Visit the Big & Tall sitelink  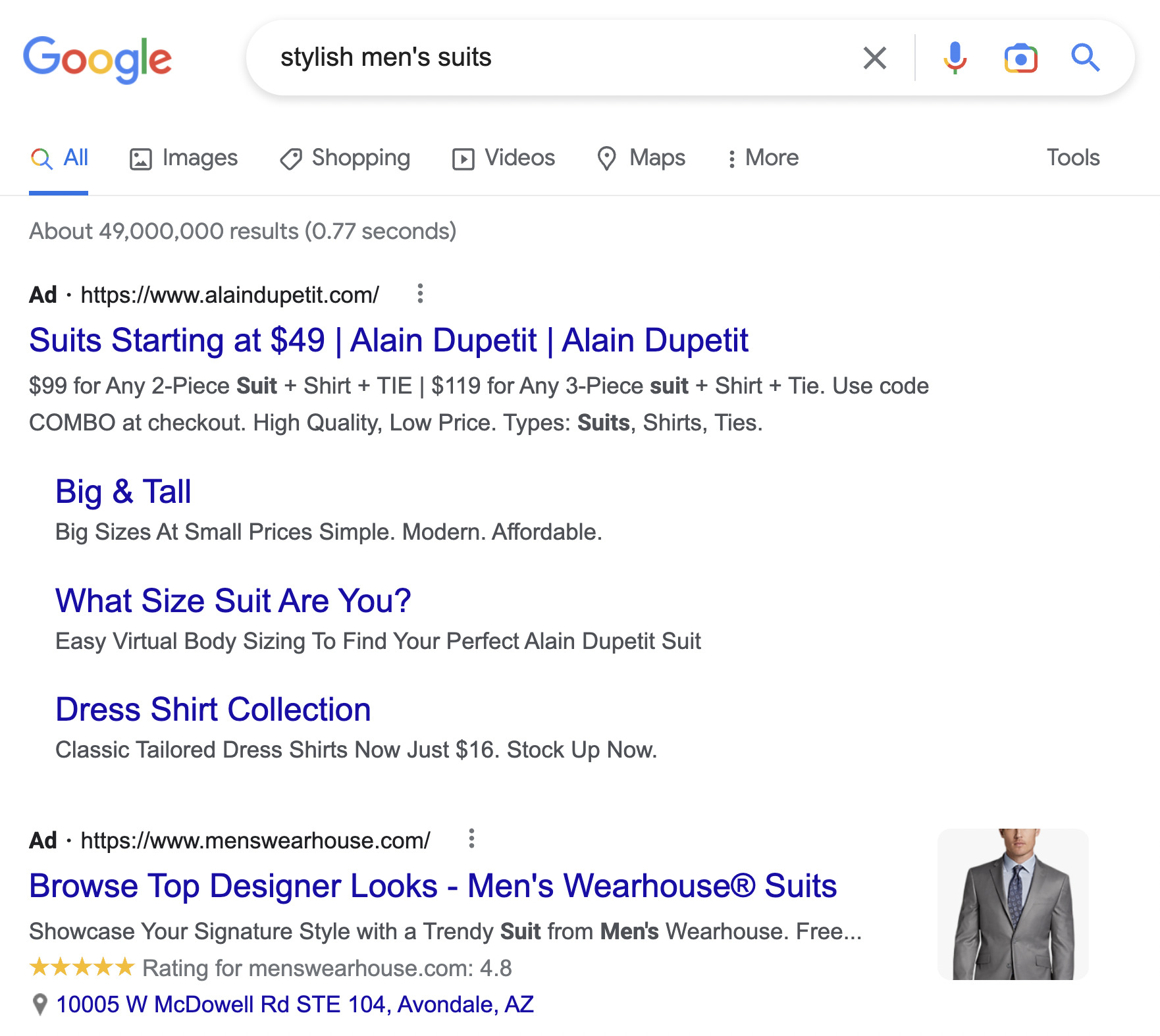[123, 491]
